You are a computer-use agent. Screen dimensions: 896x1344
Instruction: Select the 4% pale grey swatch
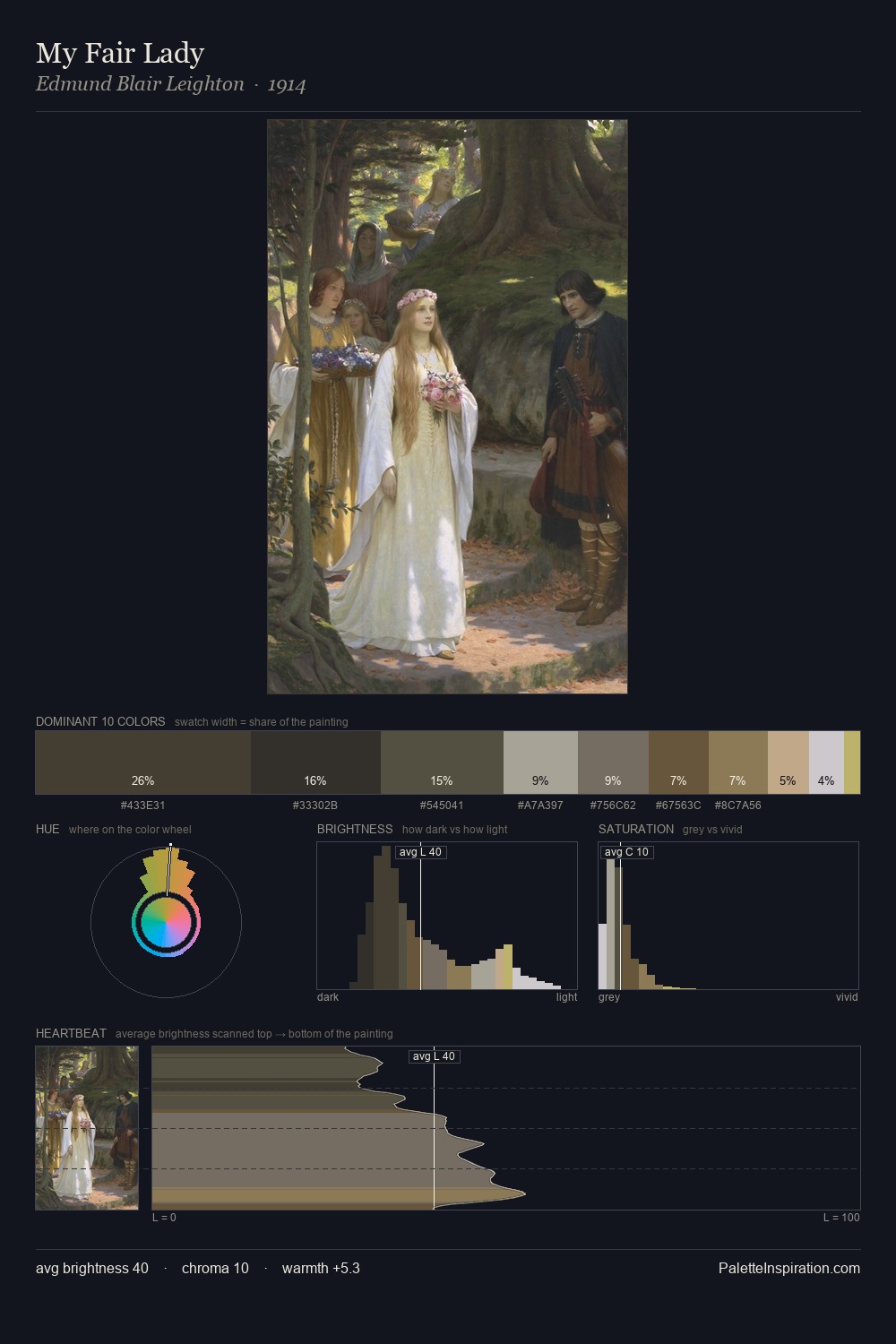click(x=826, y=762)
